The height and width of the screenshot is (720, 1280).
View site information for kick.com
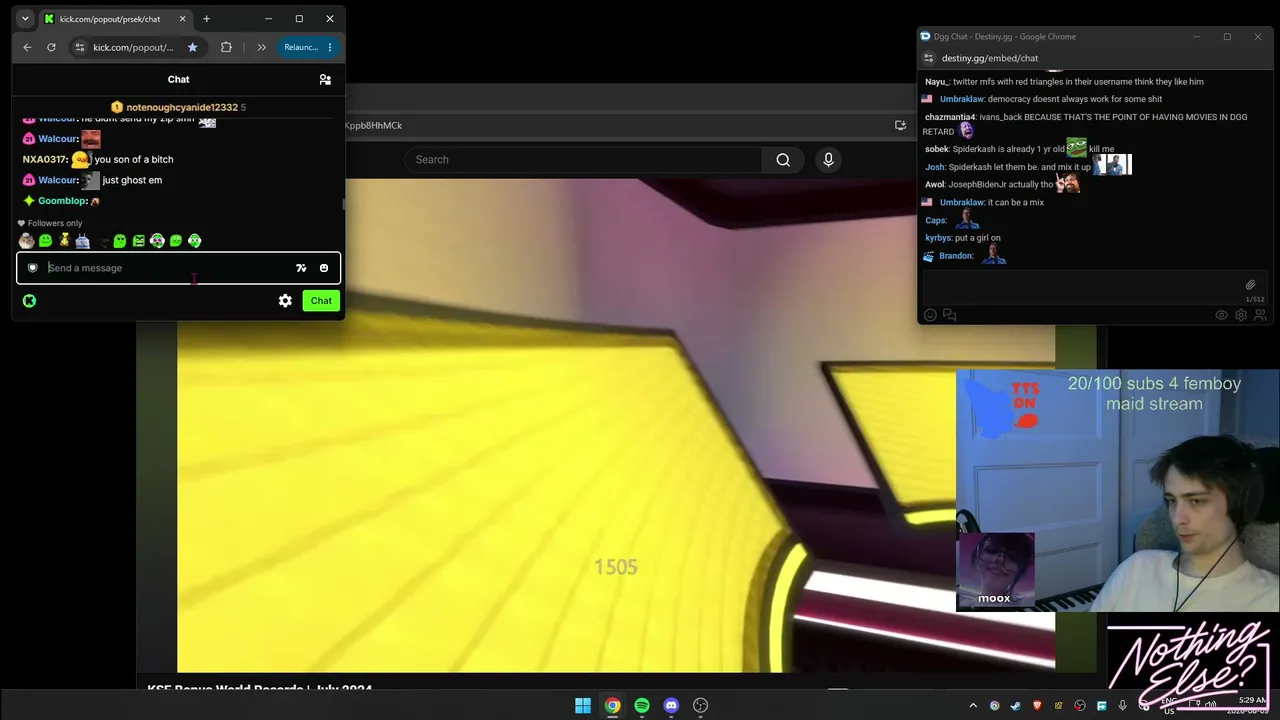80,47
